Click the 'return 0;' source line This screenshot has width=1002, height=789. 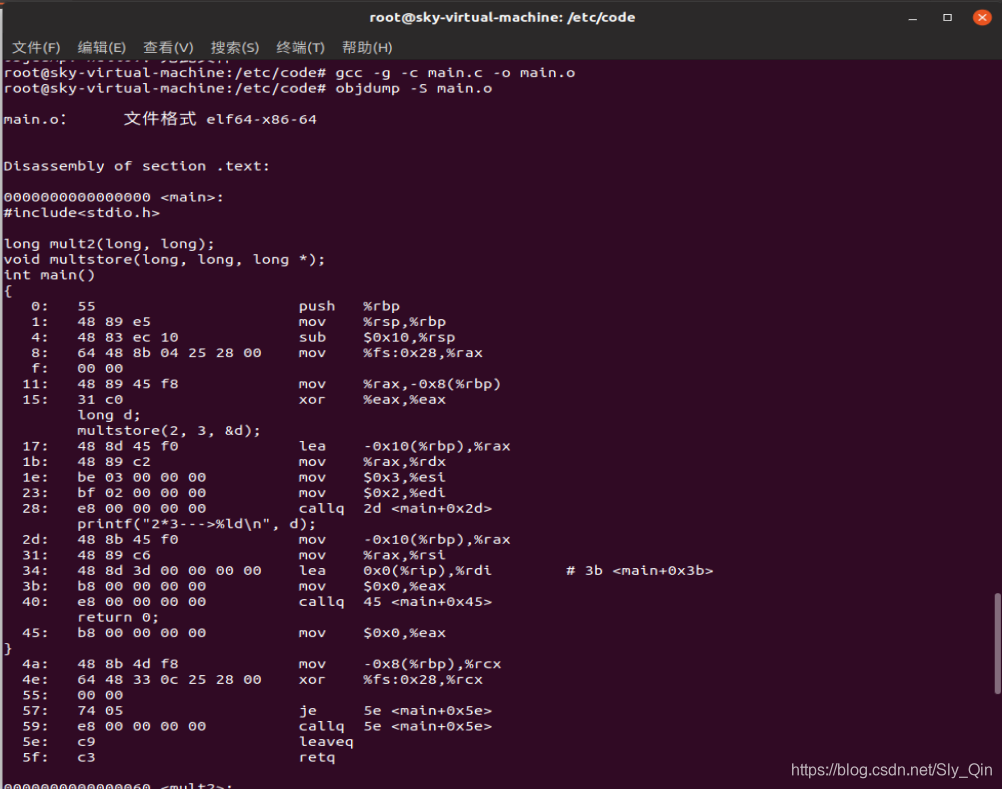pos(118,617)
